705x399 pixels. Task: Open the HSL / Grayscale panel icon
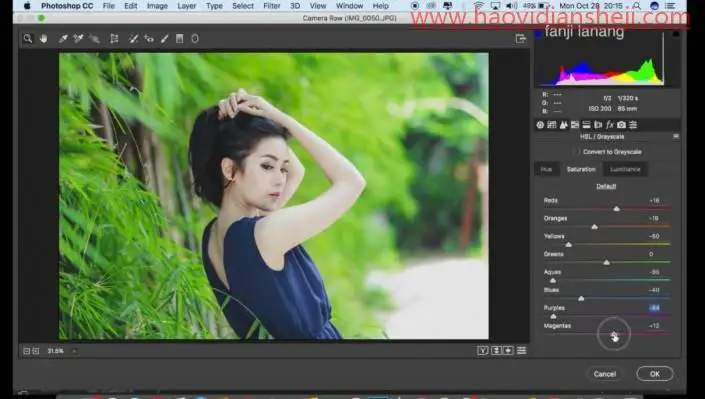point(575,125)
